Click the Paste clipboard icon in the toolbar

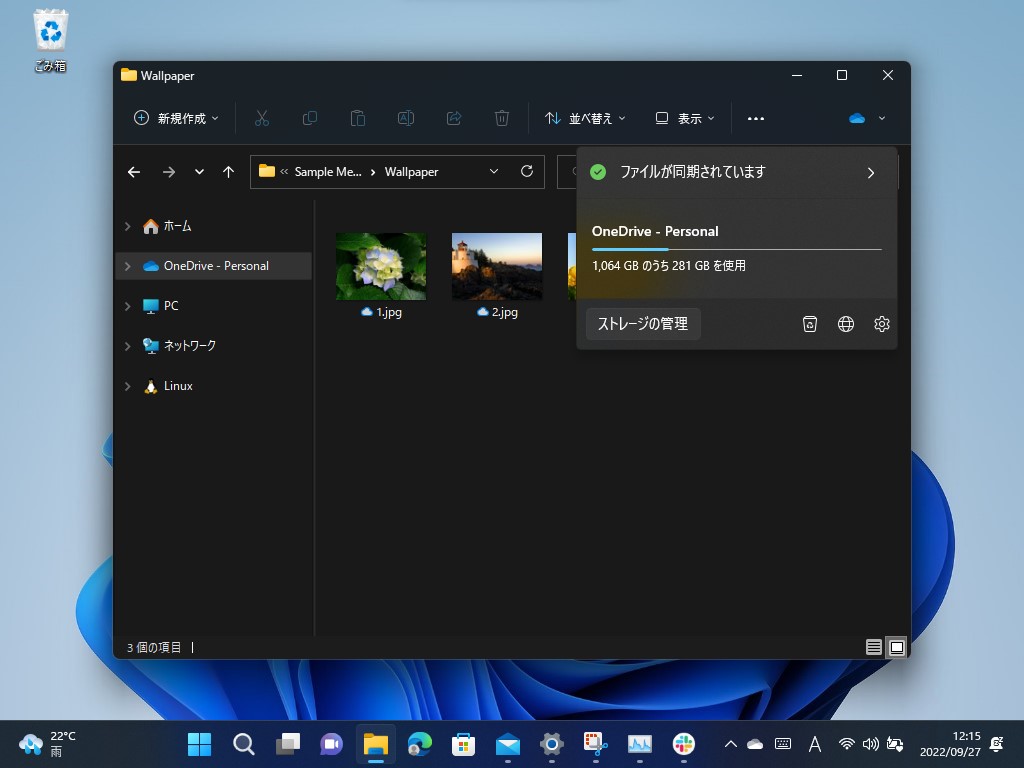pos(358,118)
